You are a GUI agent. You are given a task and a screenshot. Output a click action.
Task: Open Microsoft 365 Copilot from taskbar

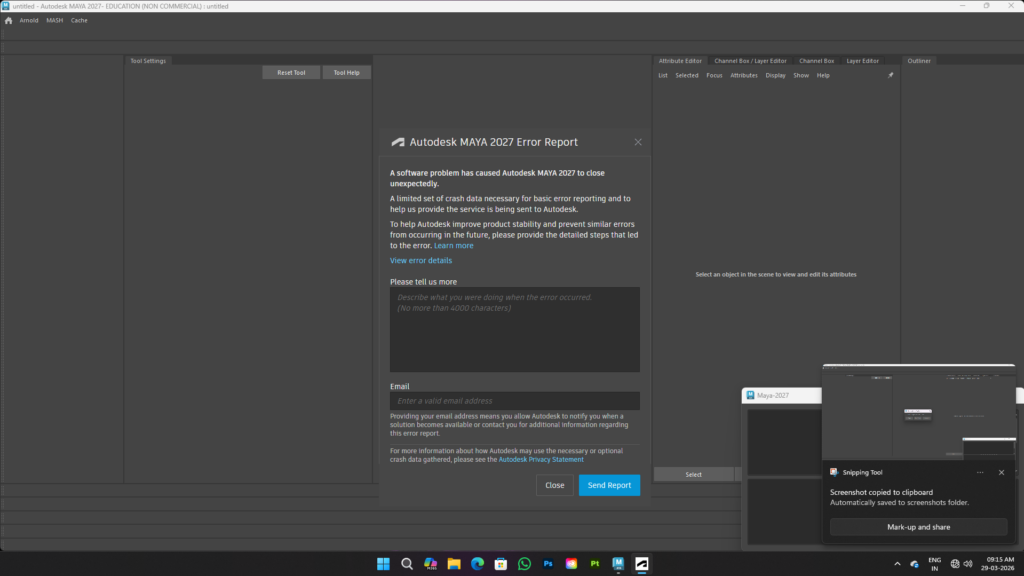click(x=430, y=564)
